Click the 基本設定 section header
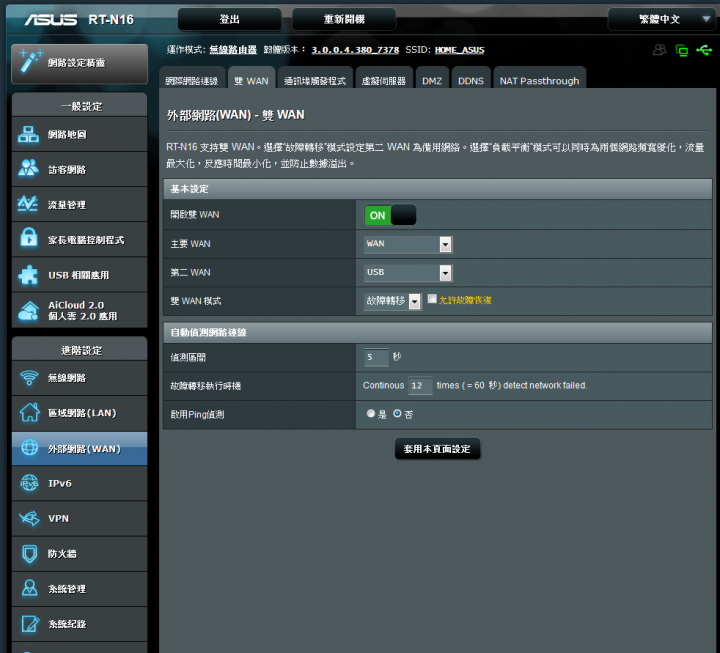Image resolution: width=720 pixels, height=653 pixels. pyautogui.click(x=438, y=189)
